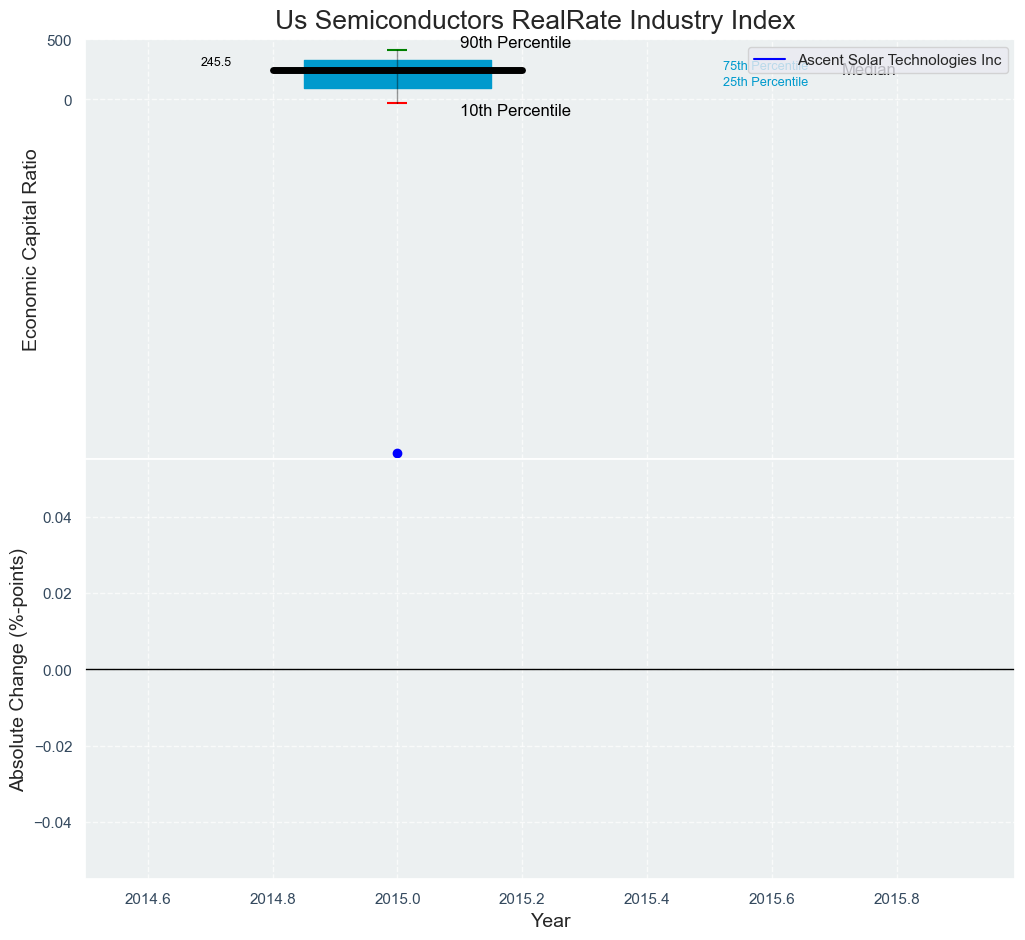Click the Year x-axis label
This screenshot has width=1025, height=940.
[550, 921]
